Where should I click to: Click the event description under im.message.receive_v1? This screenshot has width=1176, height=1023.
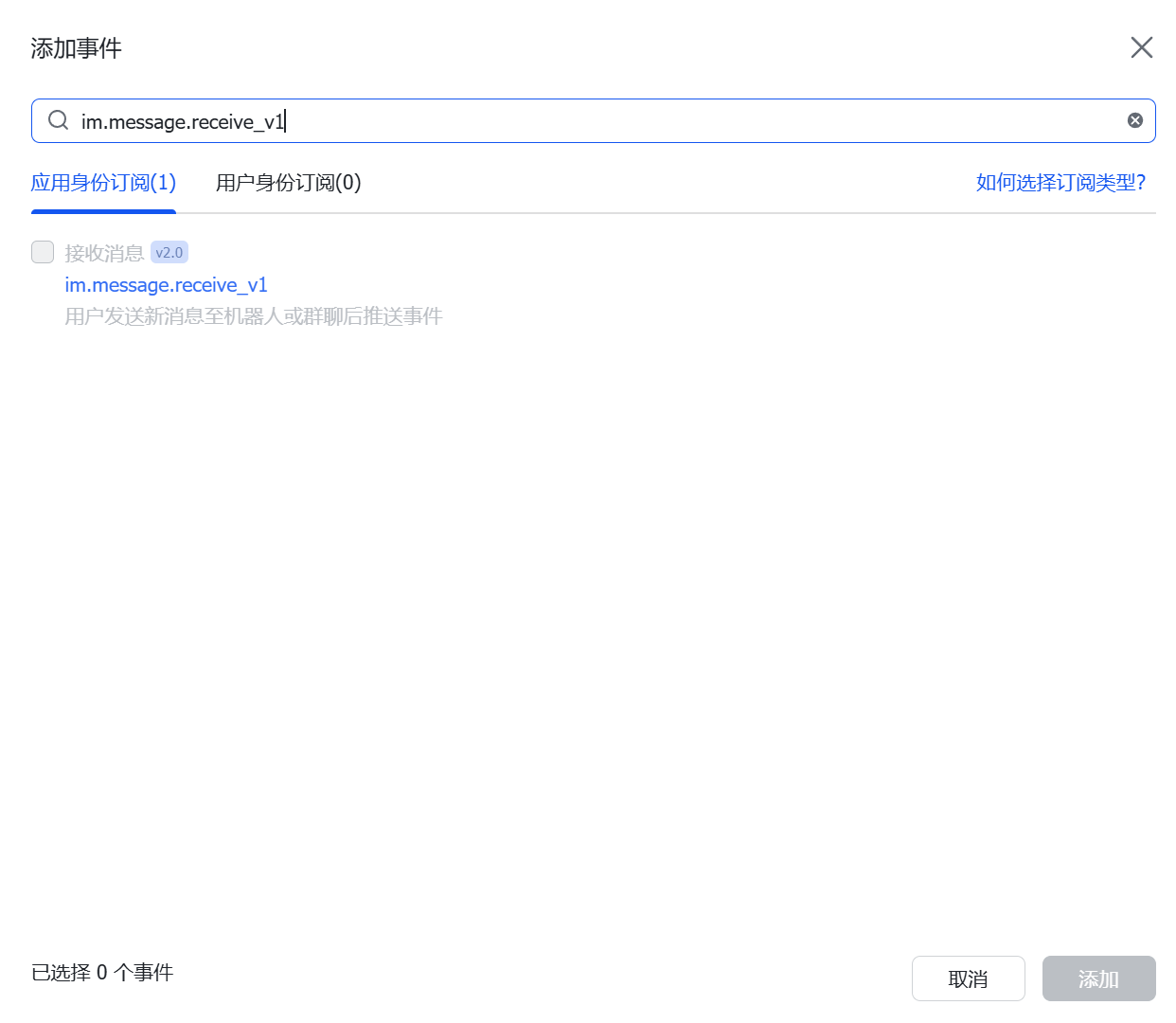click(254, 316)
